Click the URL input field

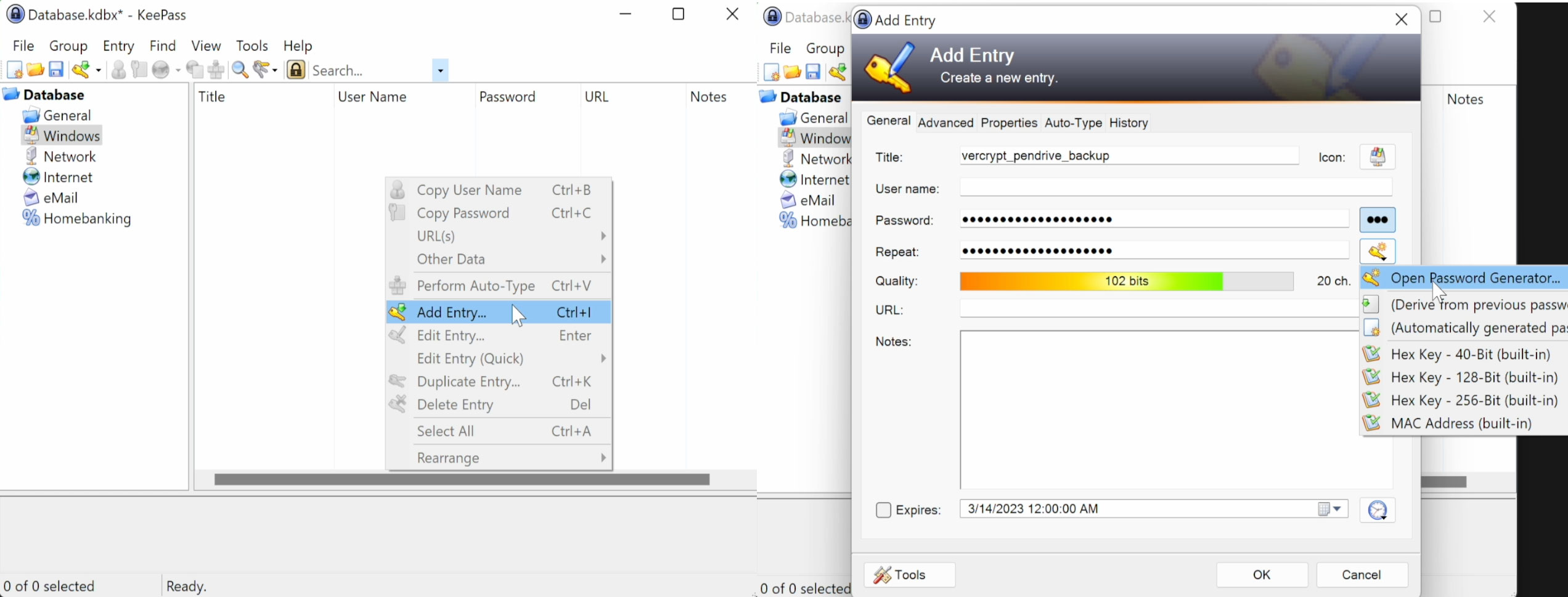tap(1159, 309)
